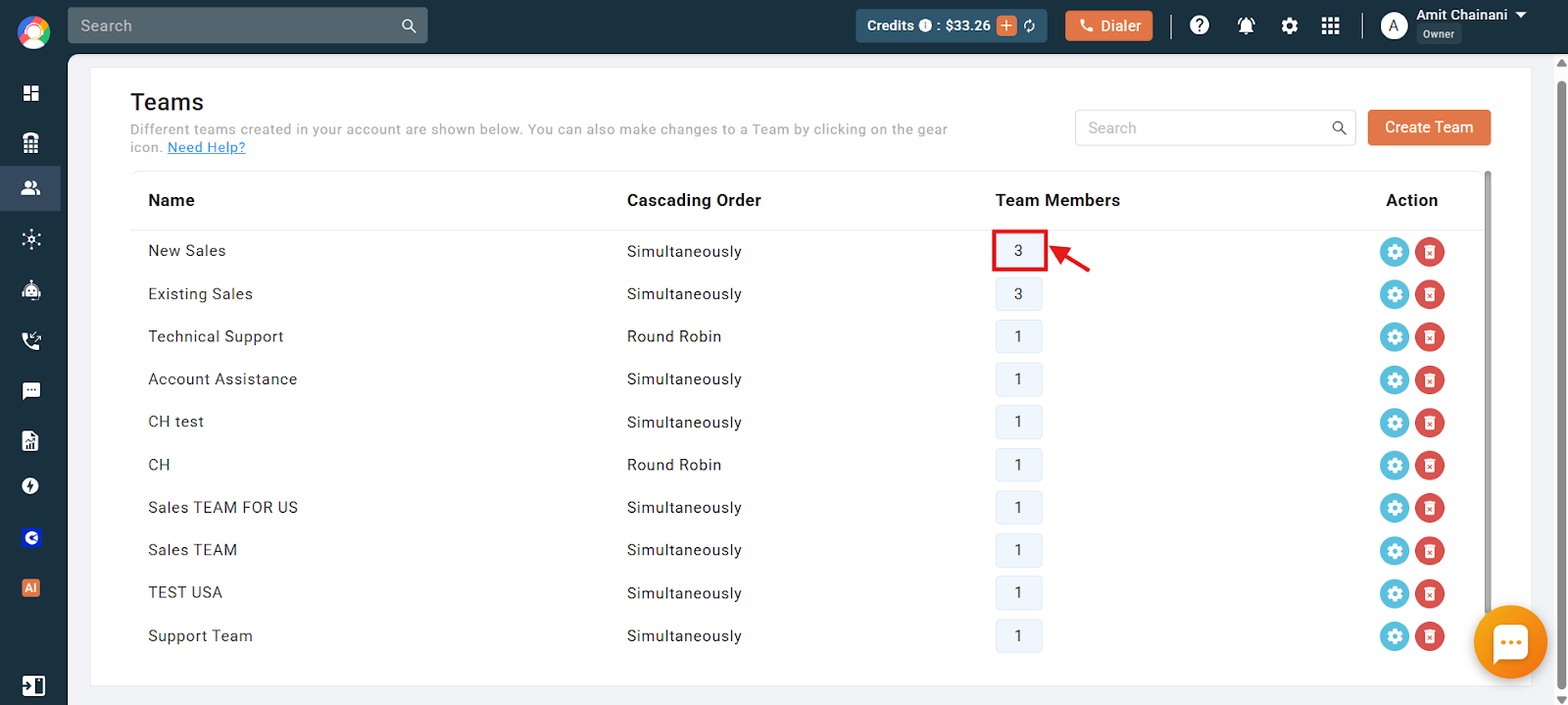Screen dimensions: 1568x705
Task: Open the messages chat icon in sidebar
Action: click(x=31, y=391)
